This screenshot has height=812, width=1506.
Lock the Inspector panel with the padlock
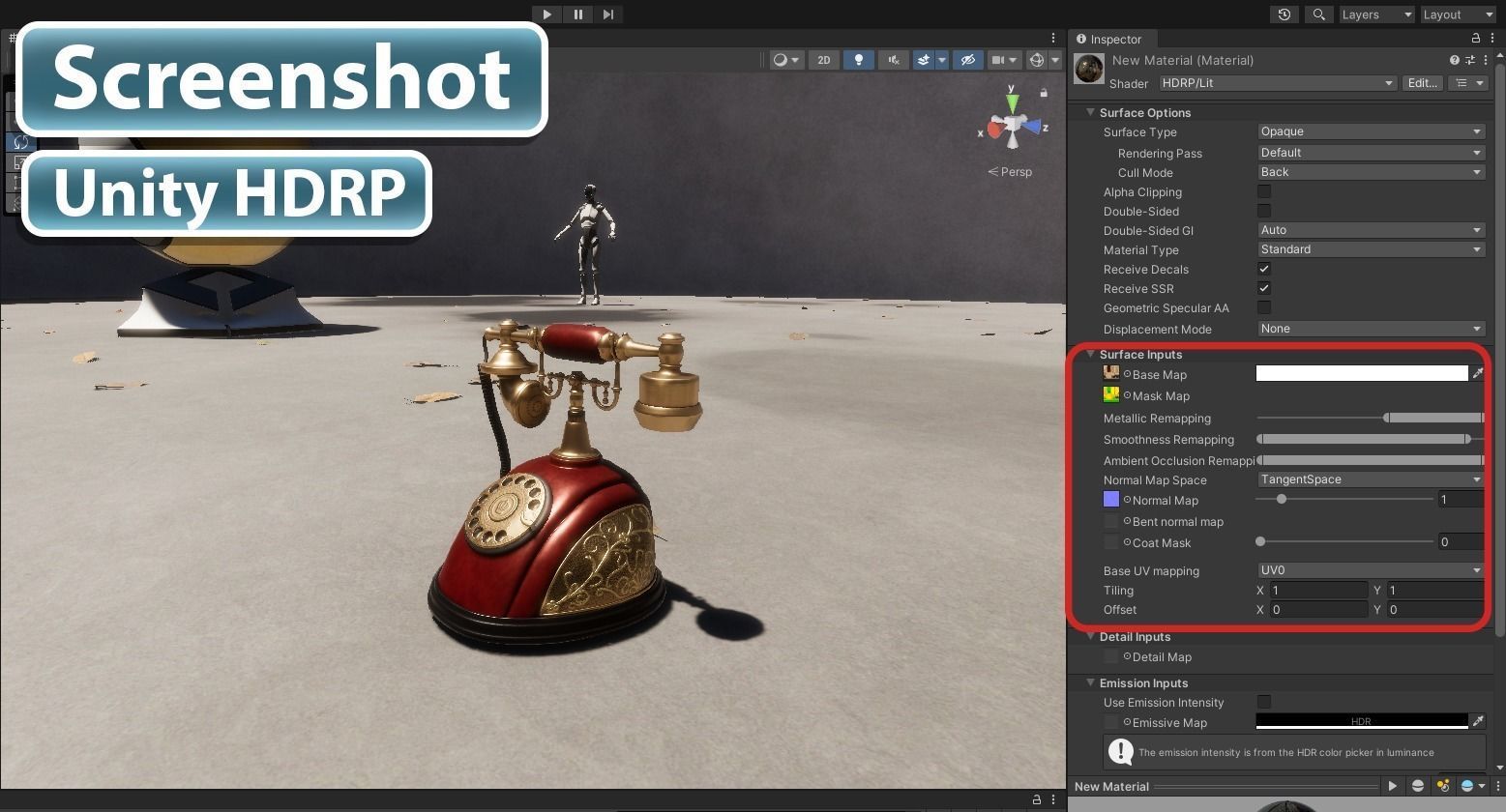[x=1476, y=39]
